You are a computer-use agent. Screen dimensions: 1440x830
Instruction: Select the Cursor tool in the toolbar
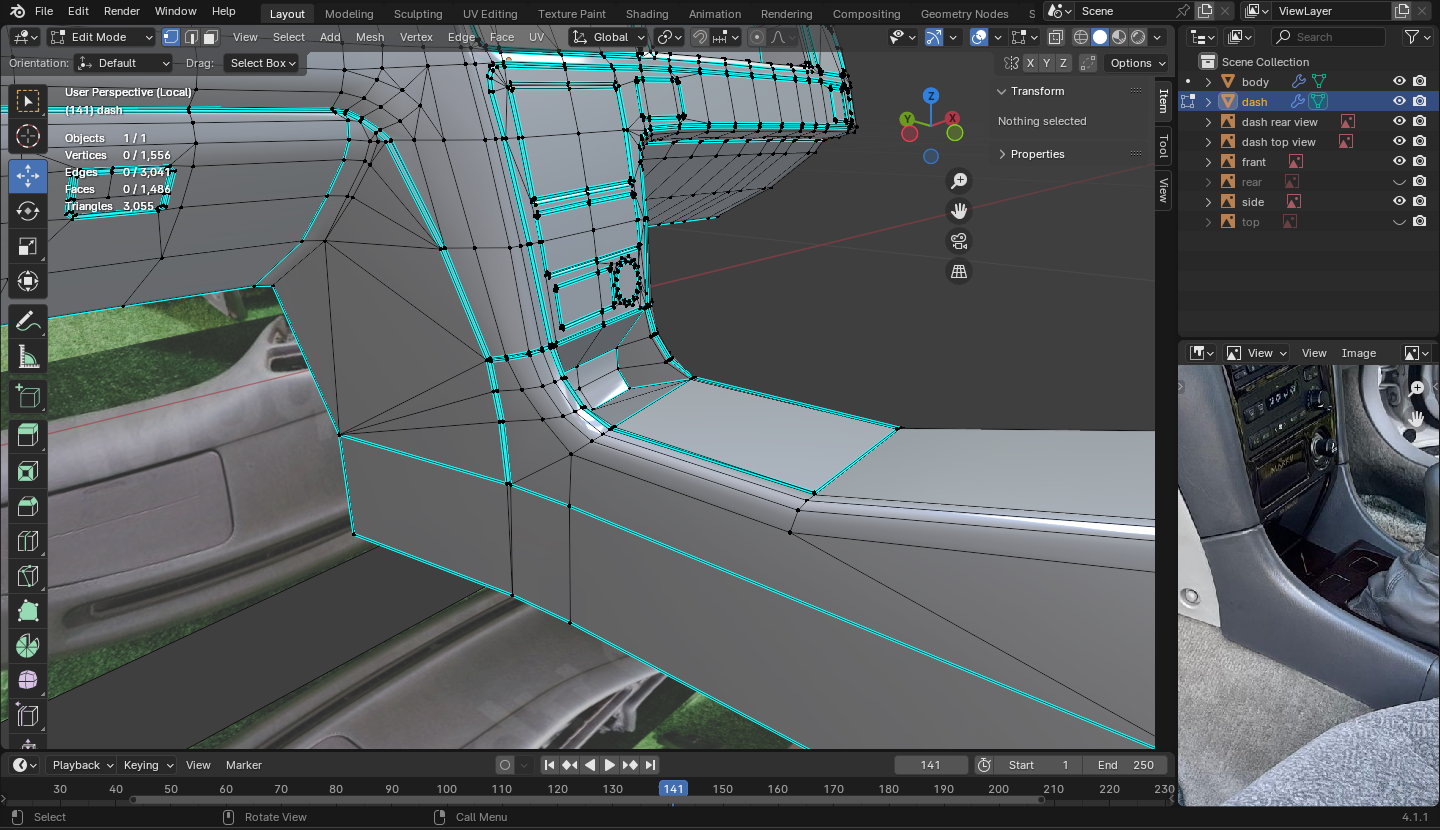click(28, 137)
